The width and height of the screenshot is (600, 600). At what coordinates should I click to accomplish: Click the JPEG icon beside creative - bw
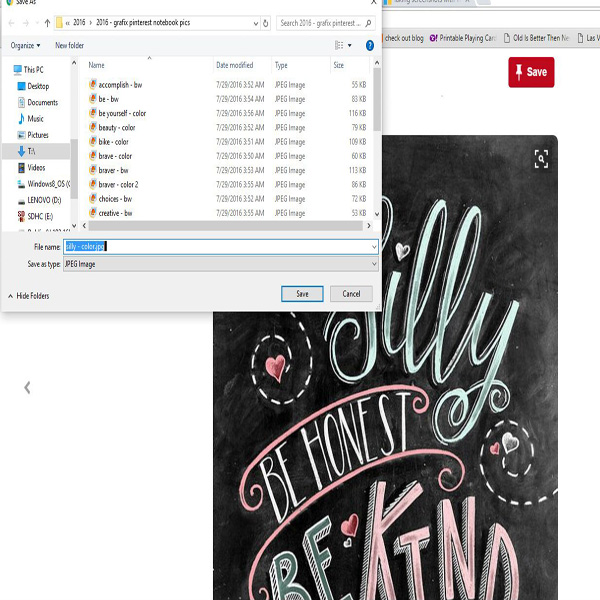[x=93, y=212]
